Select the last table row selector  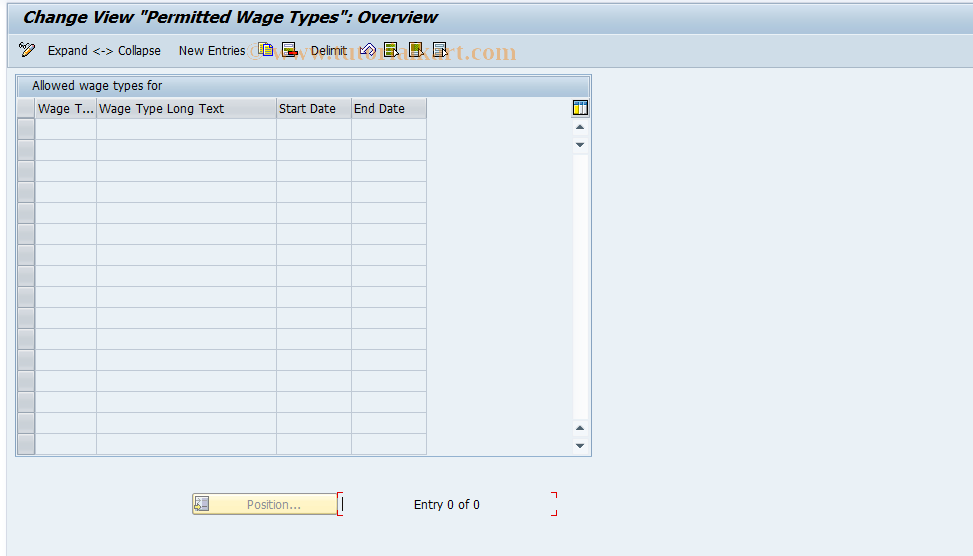point(26,444)
